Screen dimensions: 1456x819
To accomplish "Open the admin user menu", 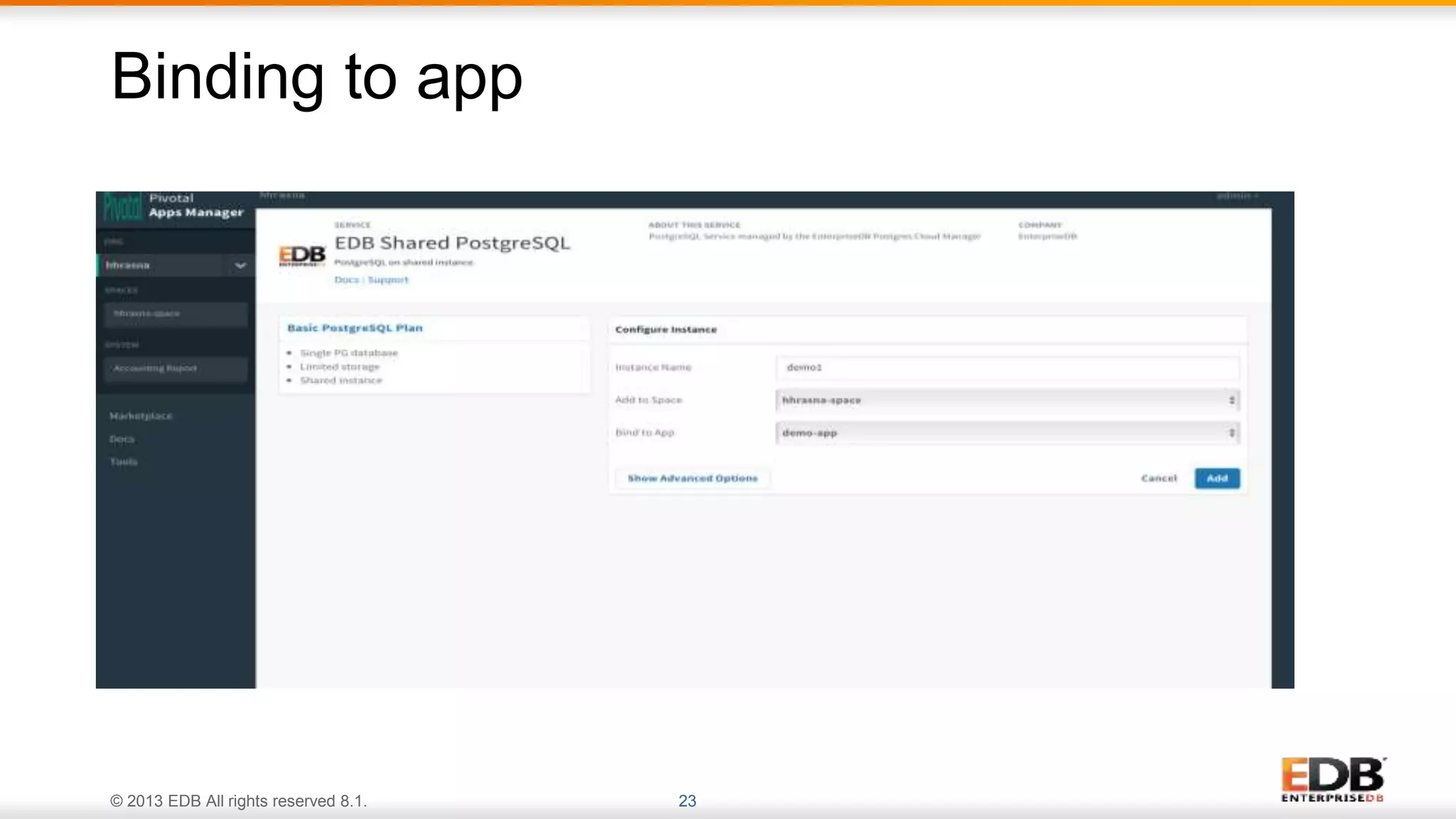I will [x=1237, y=196].
